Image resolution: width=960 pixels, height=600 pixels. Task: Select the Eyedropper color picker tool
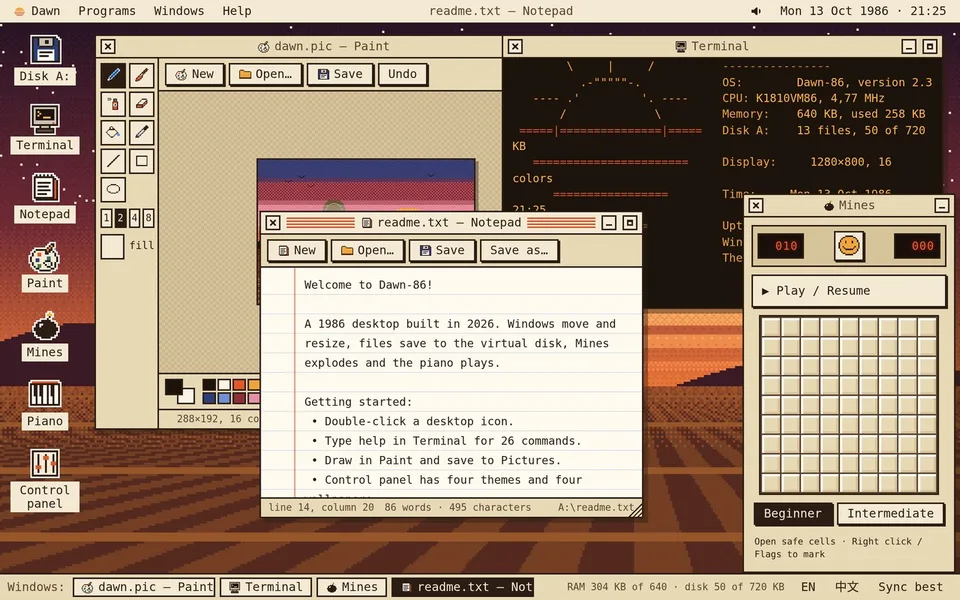(x=141, y=132)
